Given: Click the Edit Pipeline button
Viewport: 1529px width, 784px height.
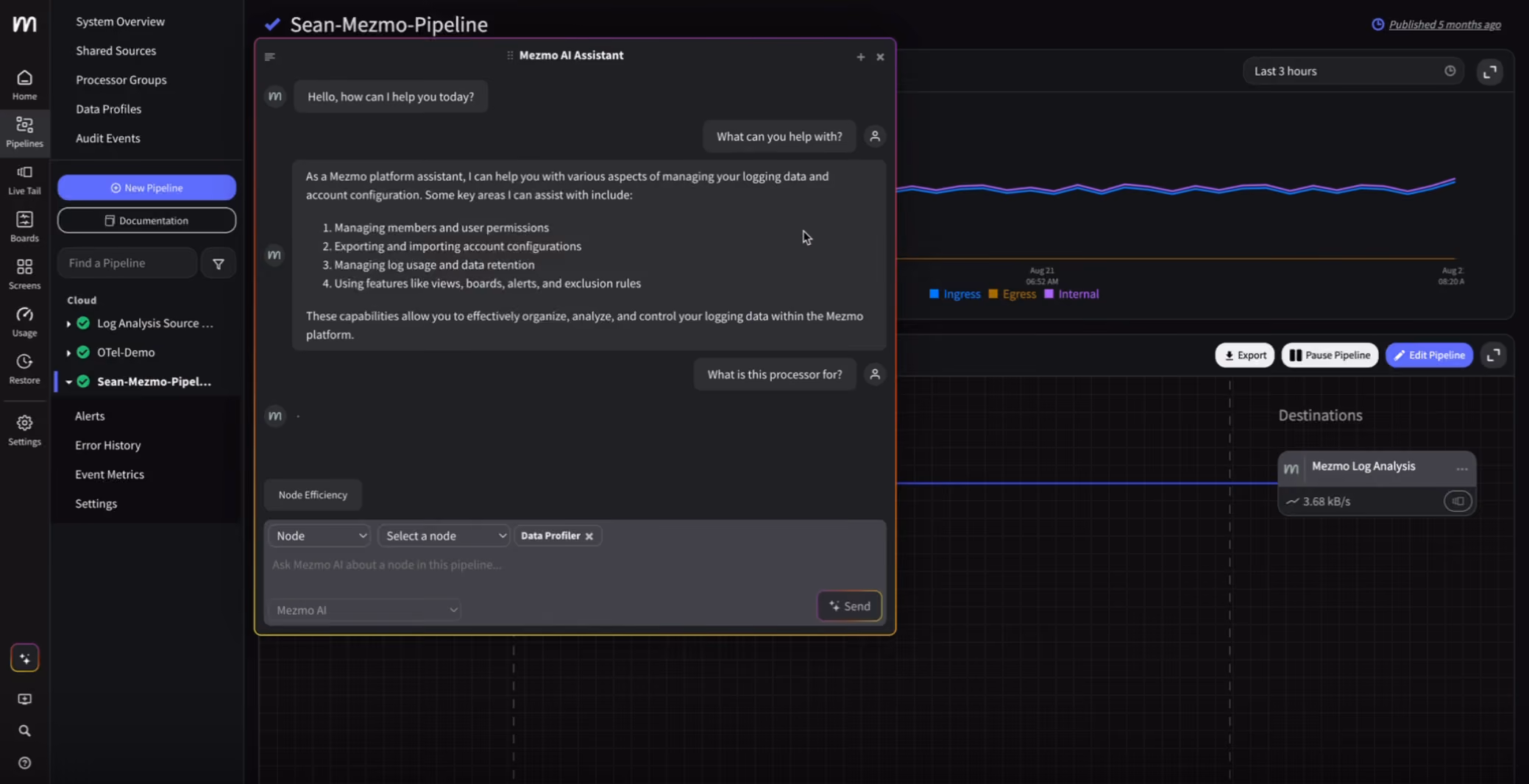Looking at the screenshot, I should (1429, 354).
